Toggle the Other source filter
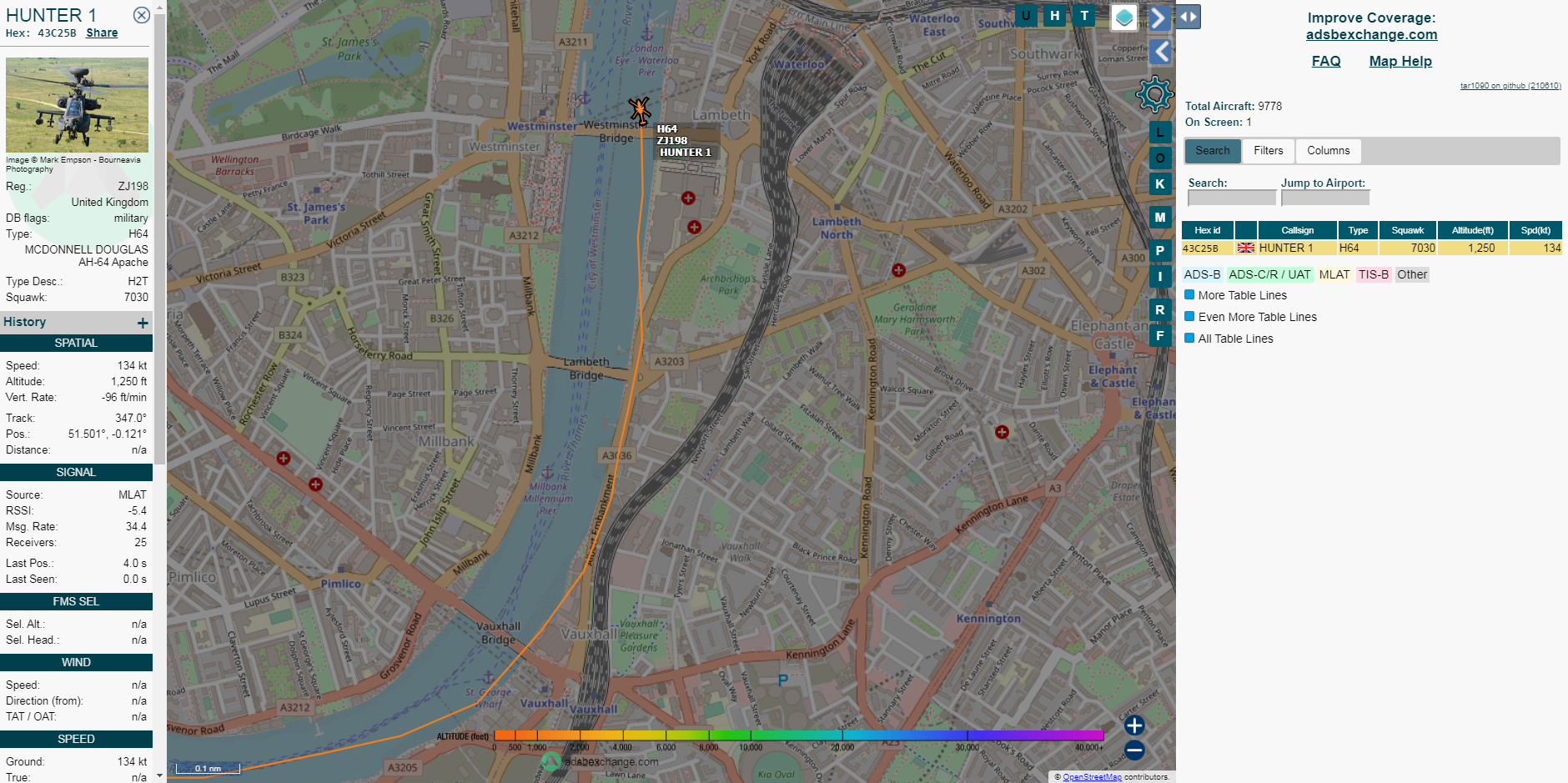1568x783 pixels. pyautogui.click(x=1412, y=274)
